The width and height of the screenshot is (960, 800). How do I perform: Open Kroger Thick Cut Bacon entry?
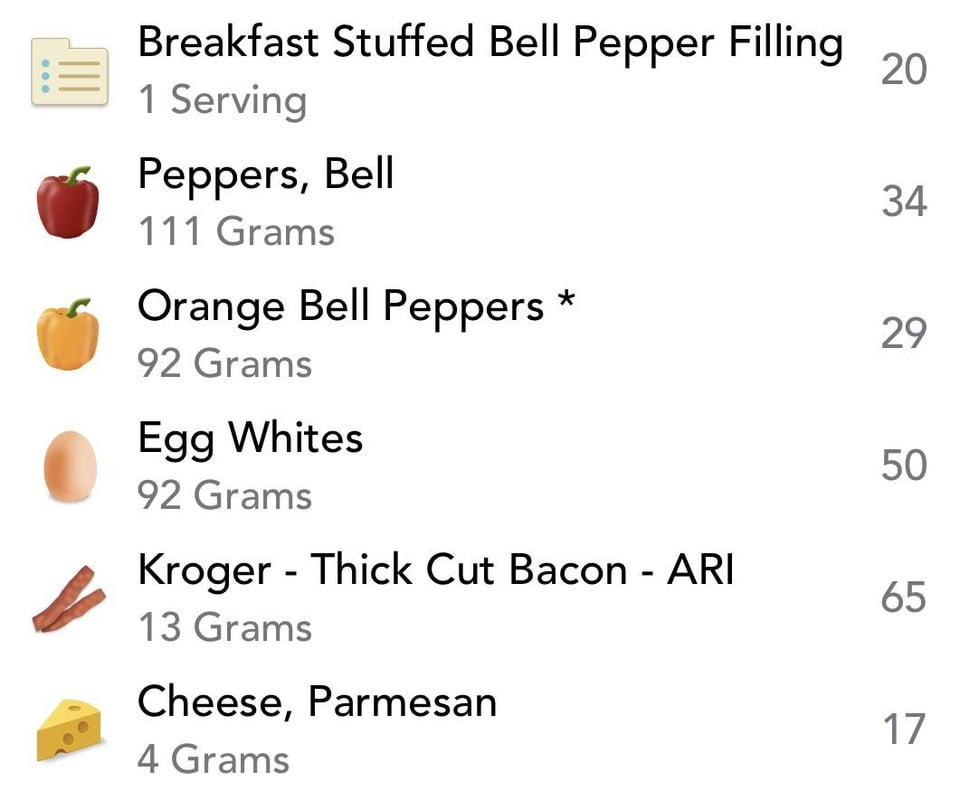(435, 571)
